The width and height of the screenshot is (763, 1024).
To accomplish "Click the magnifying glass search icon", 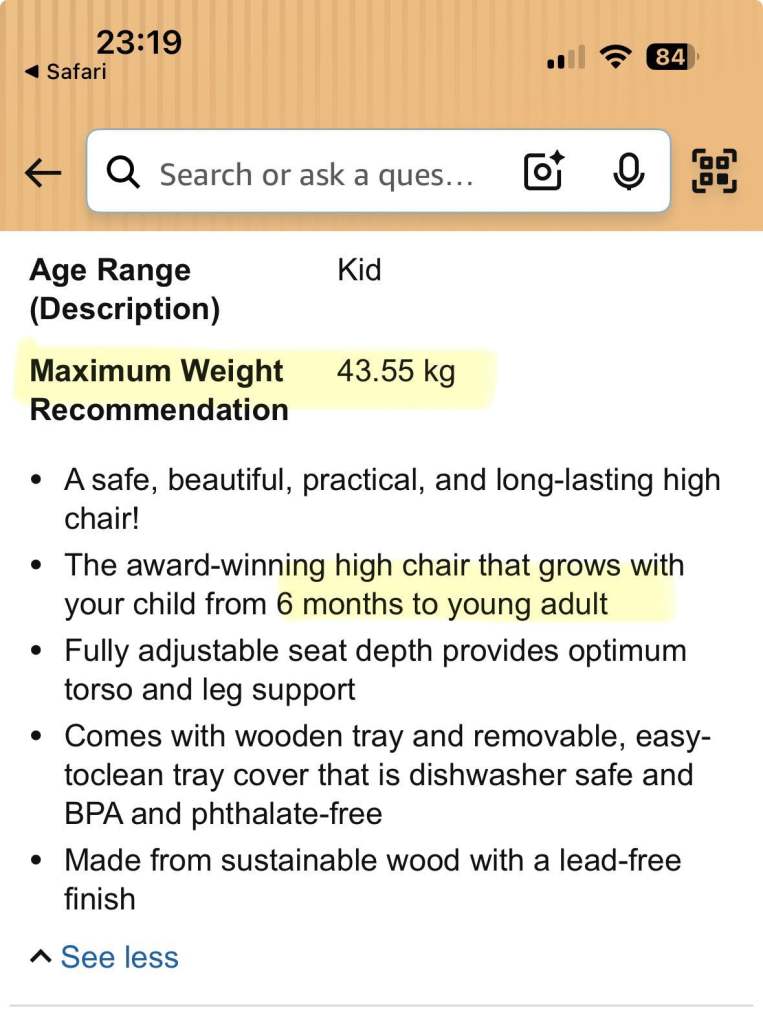I will (x=123, y=174).
